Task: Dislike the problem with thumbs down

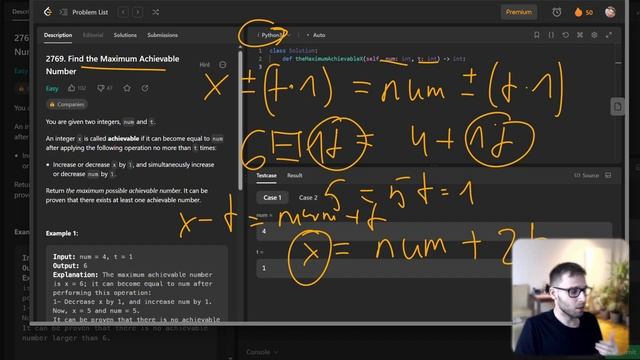Action: 104,88
